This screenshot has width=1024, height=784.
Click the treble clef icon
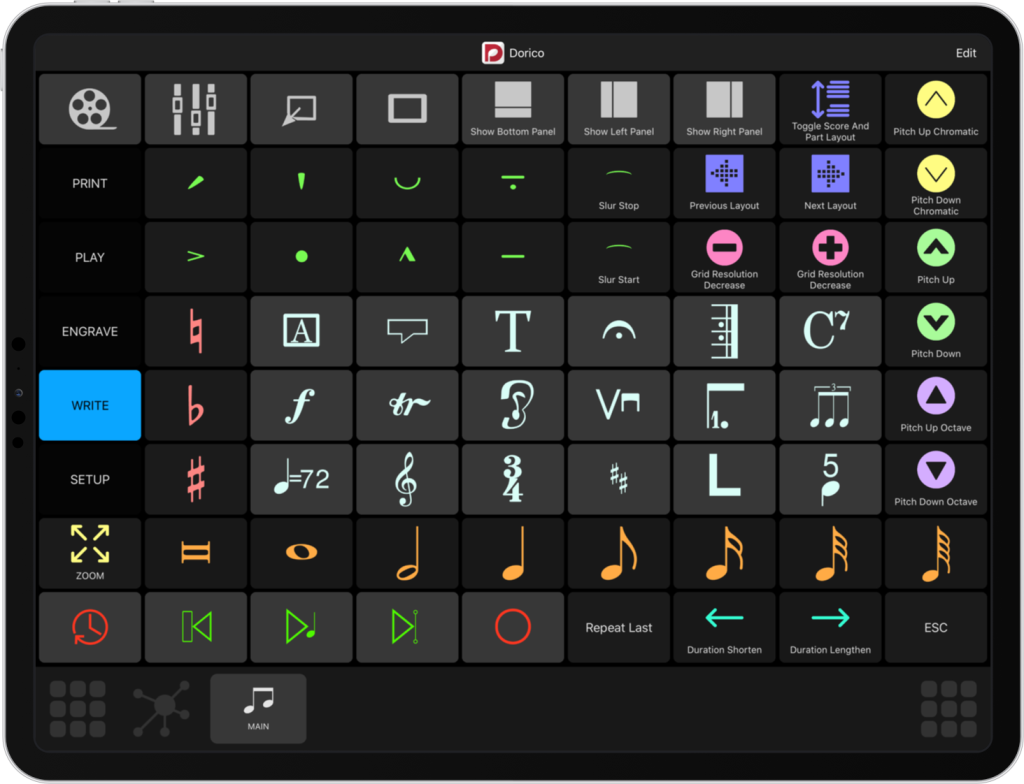[407, 479]
